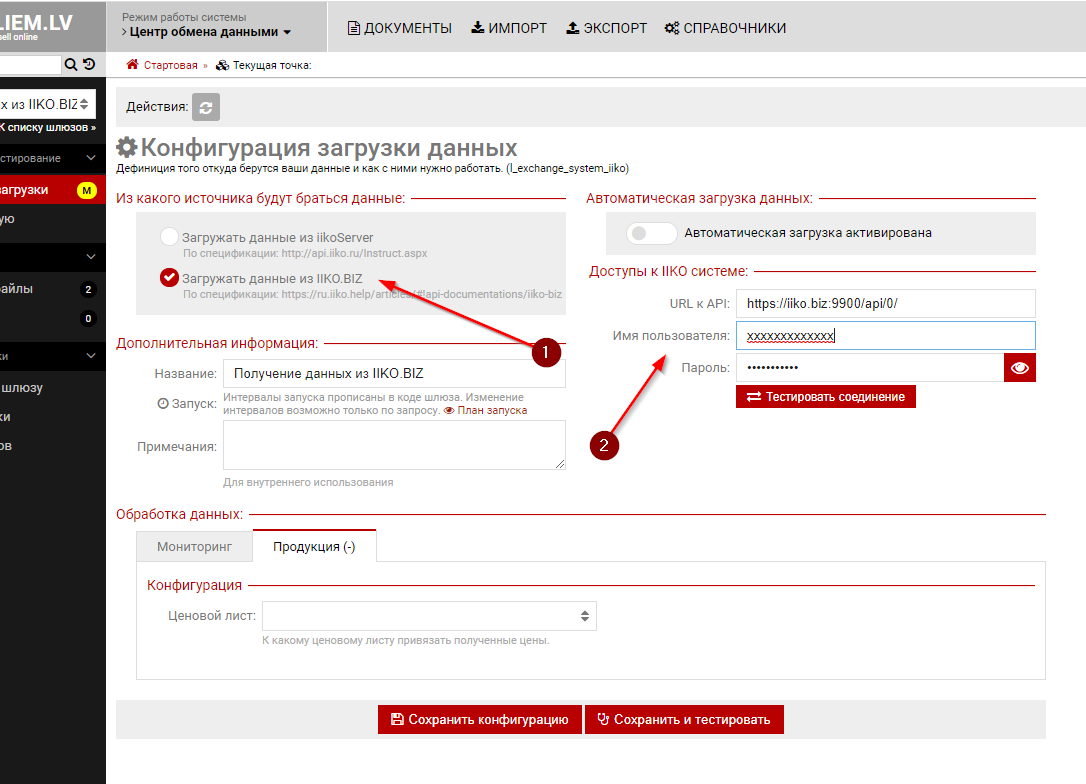
Task: Click the refresh icon next to Действия
Action: pyautogui.click(x=205, y=107)
